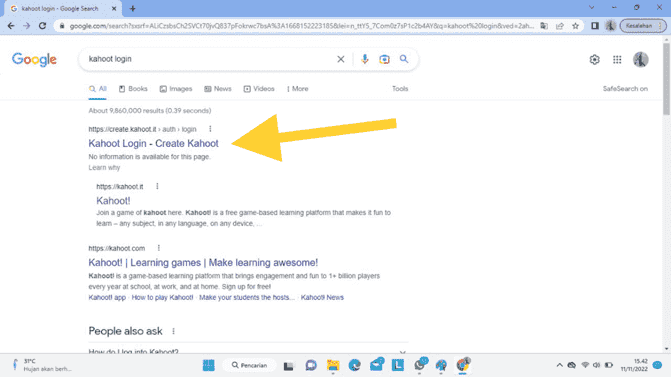Clear the search query with X

[341, 59]
